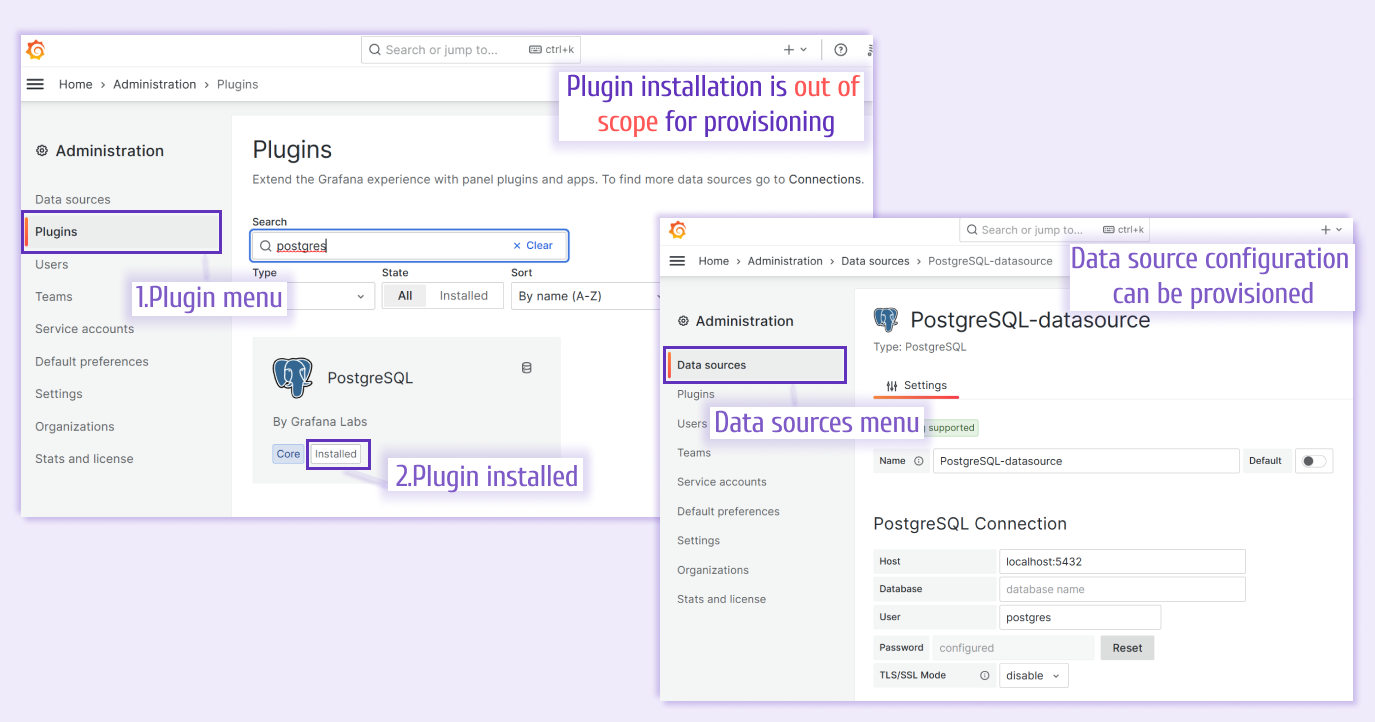This screenshot has height=722, width=1375.
Task: Click Type: PostgreSQL text under datasource title
Action: point(920,347)
